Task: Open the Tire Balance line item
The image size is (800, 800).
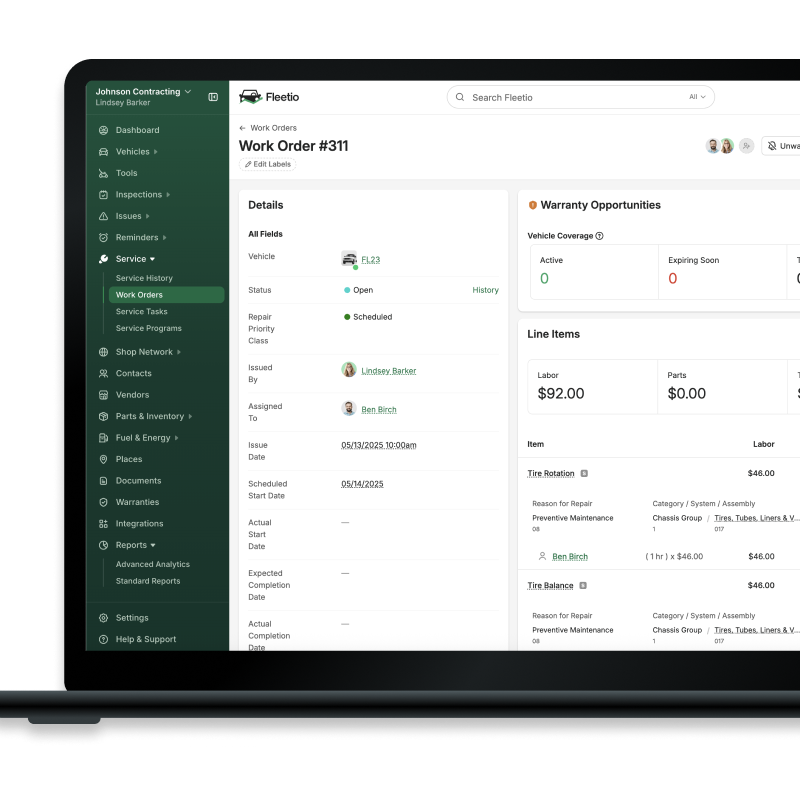Action: tap(551, 586)
